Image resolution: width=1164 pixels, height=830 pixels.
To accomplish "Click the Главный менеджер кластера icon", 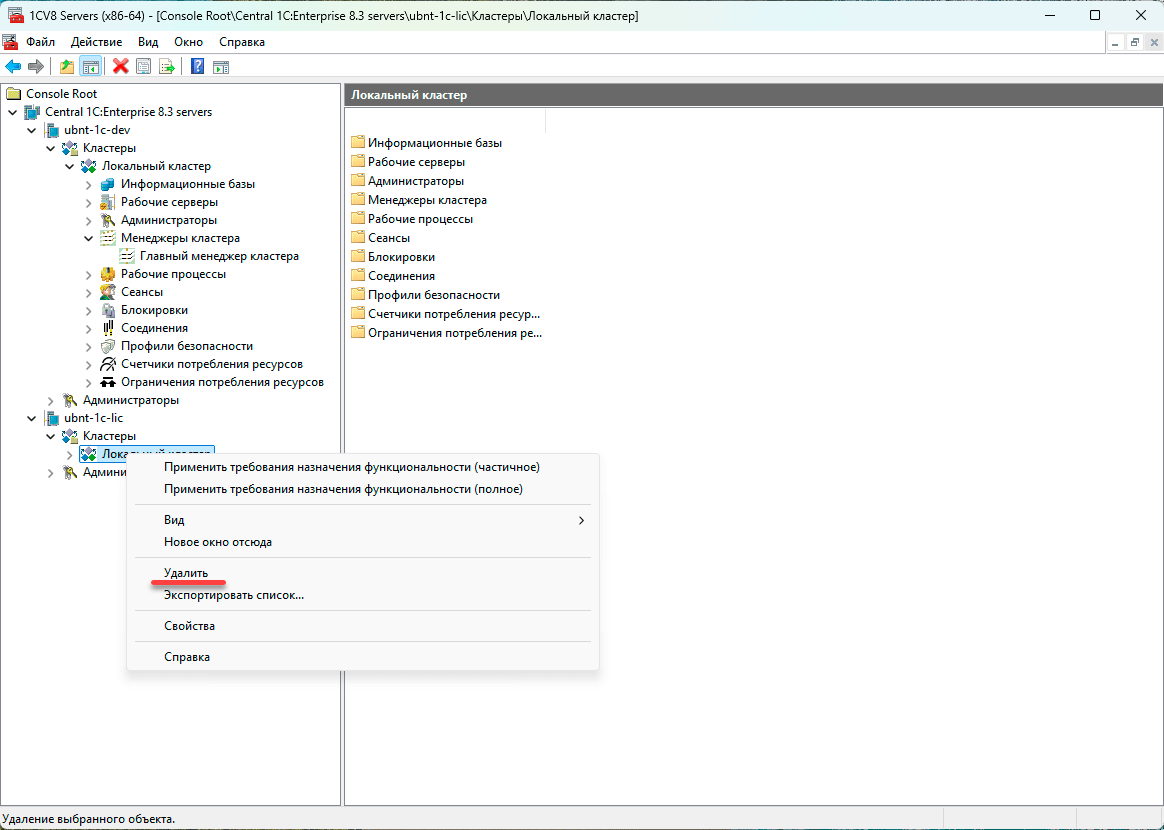I will tap(128, 256).
